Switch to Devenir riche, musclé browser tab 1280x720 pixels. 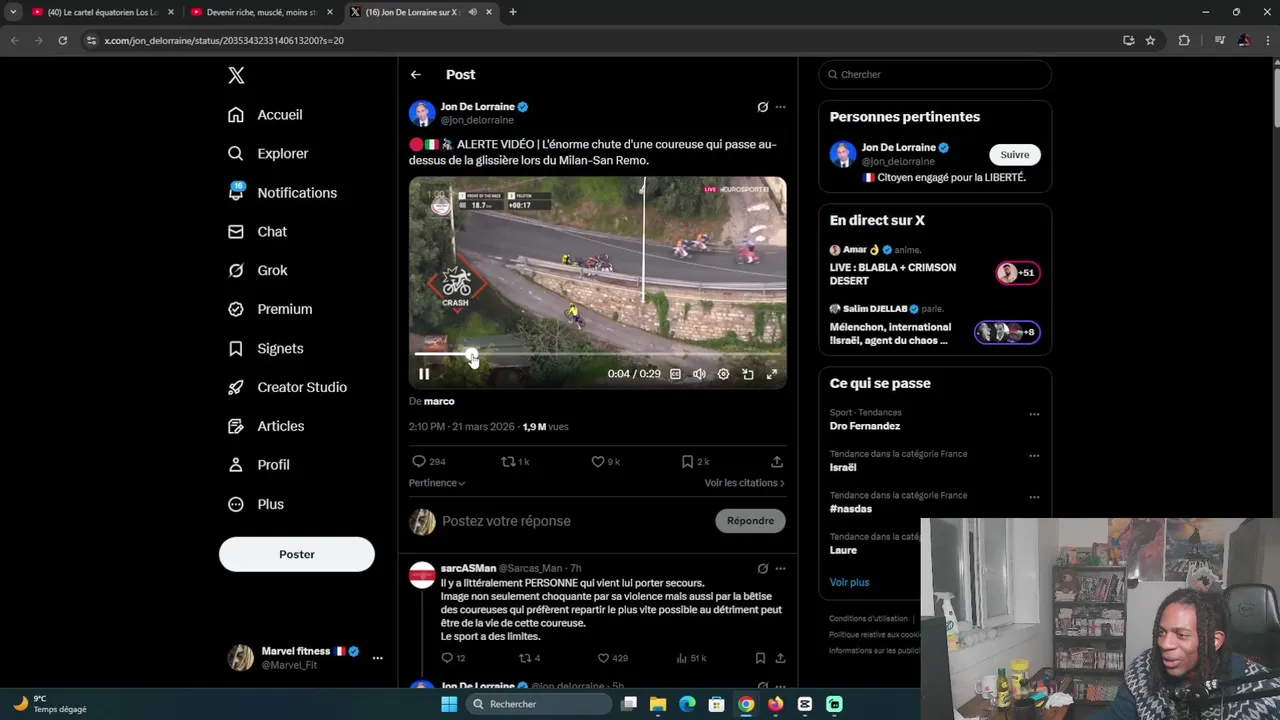(x=262, y=12)
